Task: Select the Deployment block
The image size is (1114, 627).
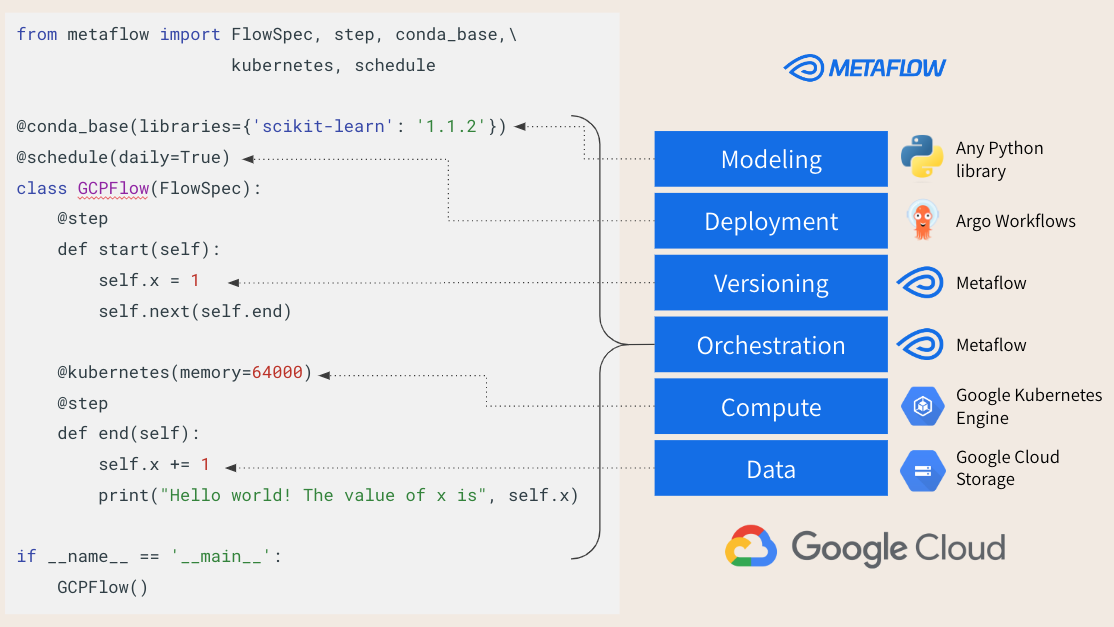Action: pos(771,221)
